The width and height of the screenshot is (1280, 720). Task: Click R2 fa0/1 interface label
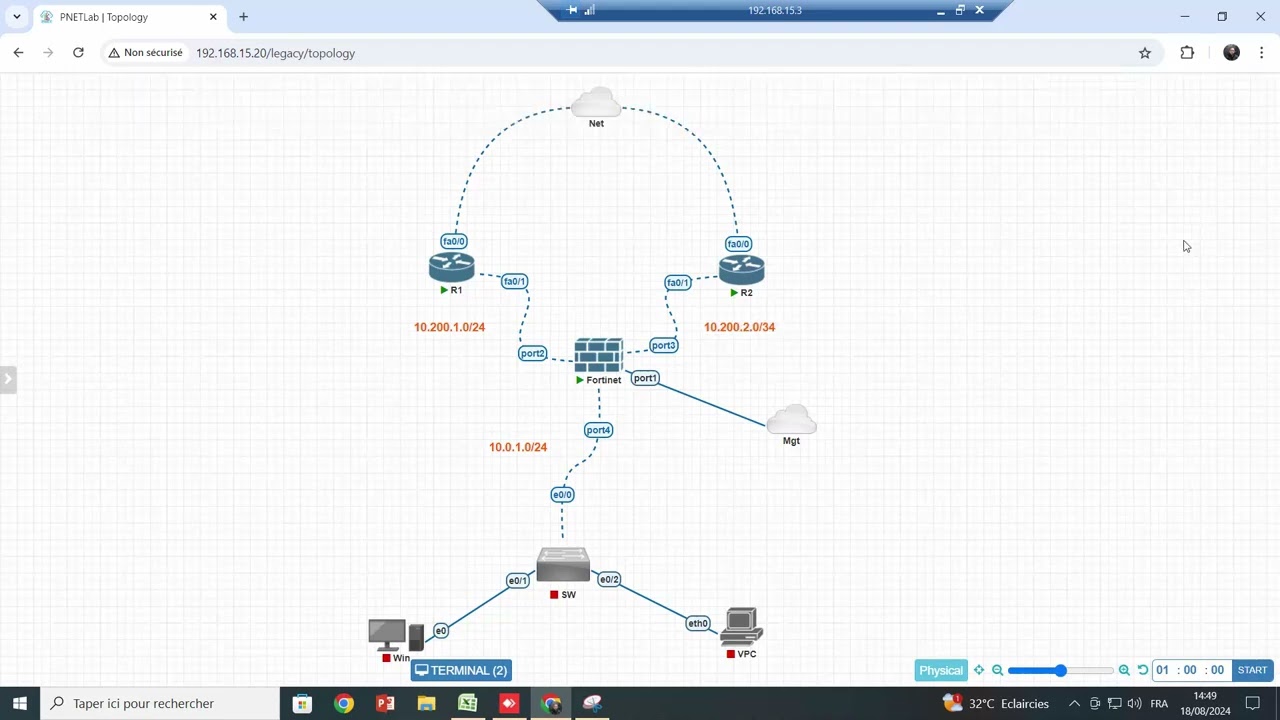pyautogui.click(x=678, y=283)
